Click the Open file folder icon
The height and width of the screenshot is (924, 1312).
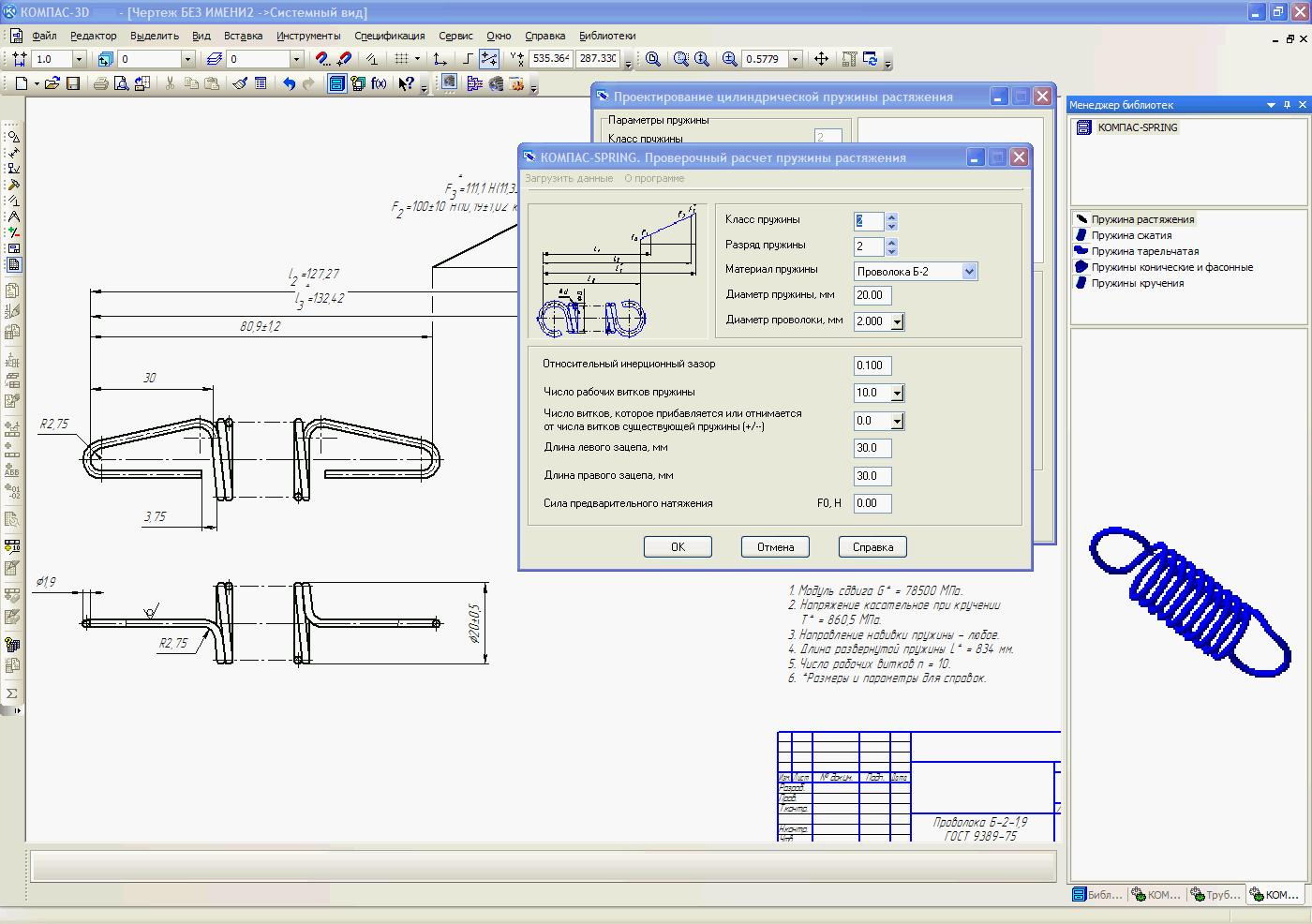pos(52,83)
